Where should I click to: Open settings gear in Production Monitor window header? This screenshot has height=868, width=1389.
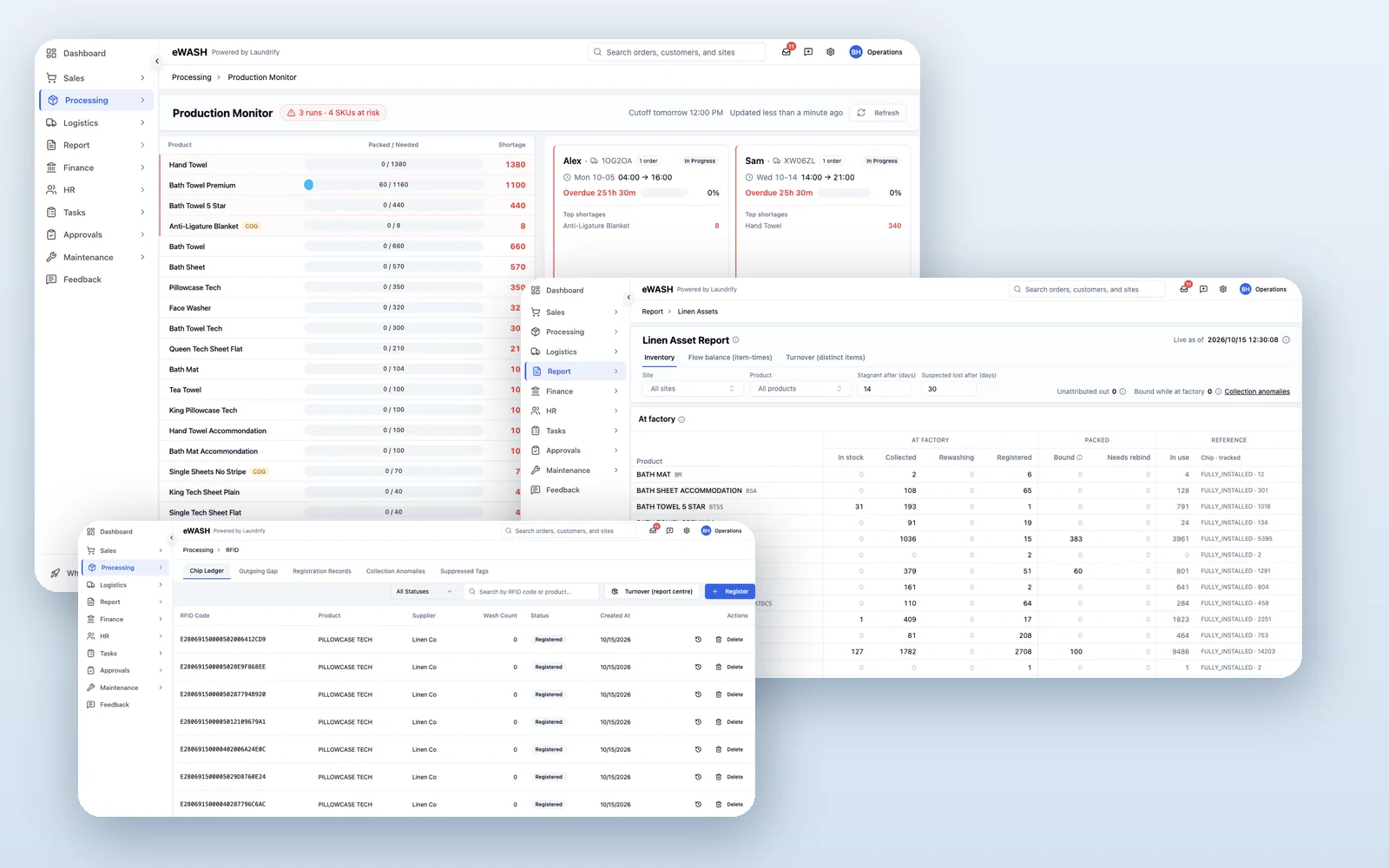pos(831,52)
